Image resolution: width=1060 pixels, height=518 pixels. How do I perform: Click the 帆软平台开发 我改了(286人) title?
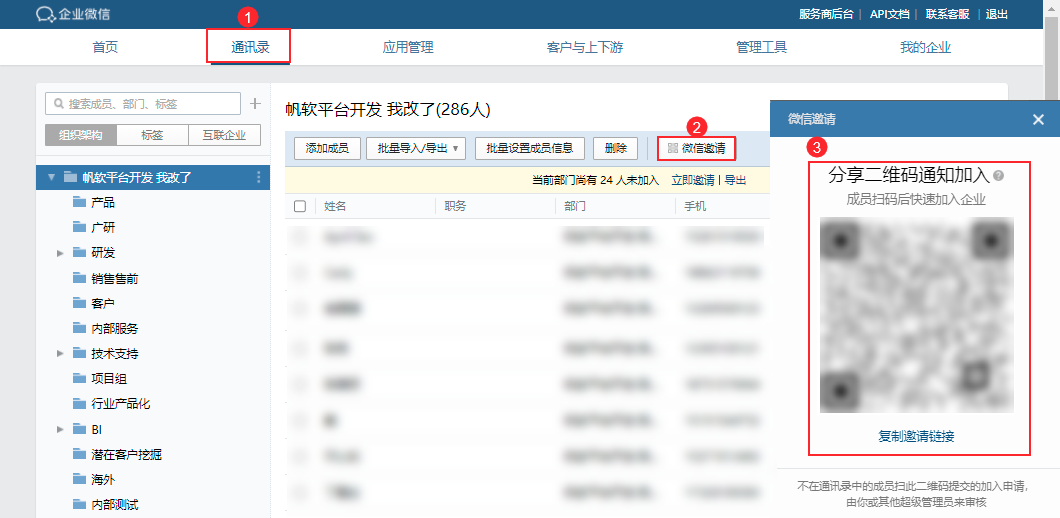pos(387,110)
